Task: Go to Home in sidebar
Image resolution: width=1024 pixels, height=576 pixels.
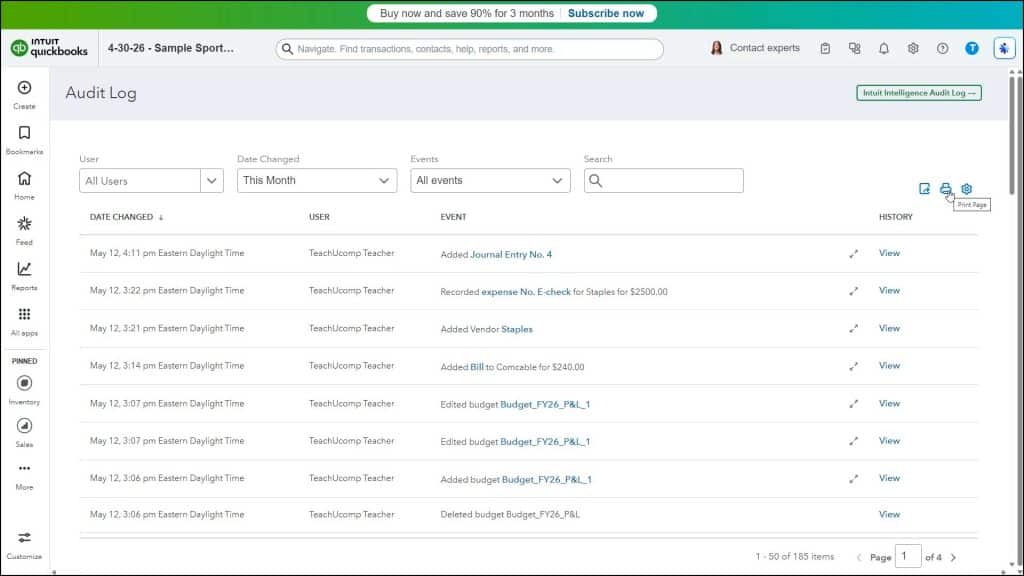Action: point(24,185)
